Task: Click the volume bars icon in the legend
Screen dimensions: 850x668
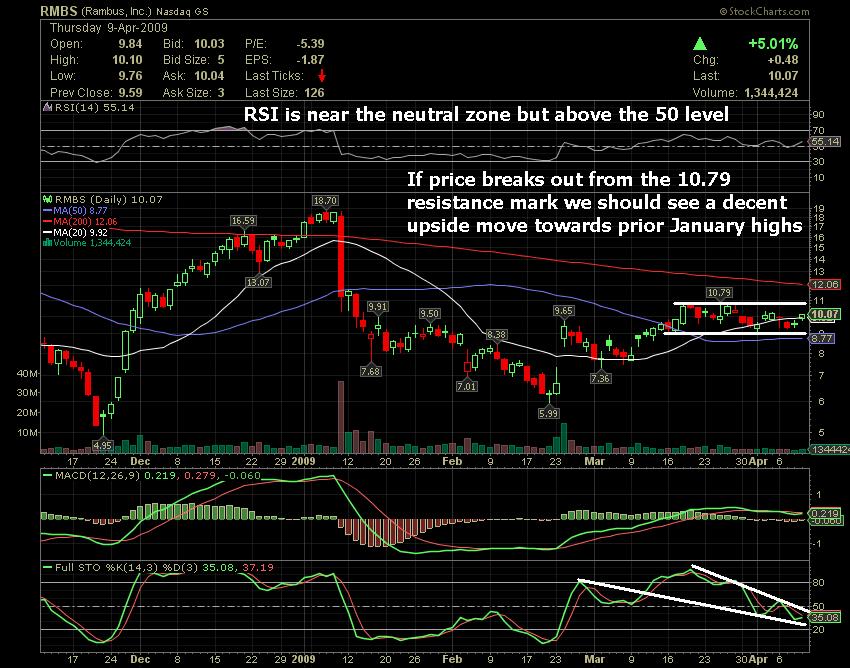Action: pos(47,243)
